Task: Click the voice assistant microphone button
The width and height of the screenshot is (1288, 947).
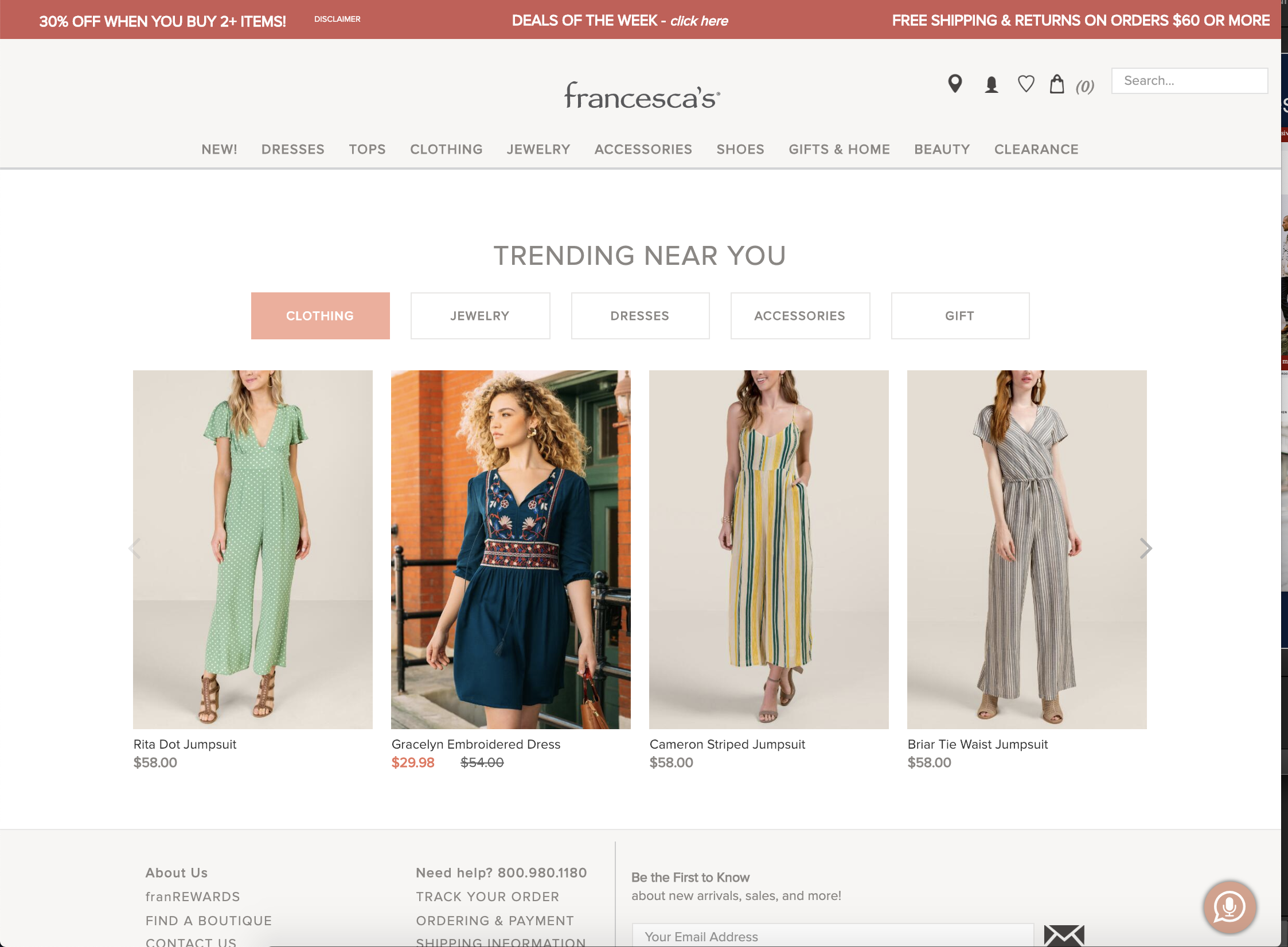Action: click(x=1229, y=907)
